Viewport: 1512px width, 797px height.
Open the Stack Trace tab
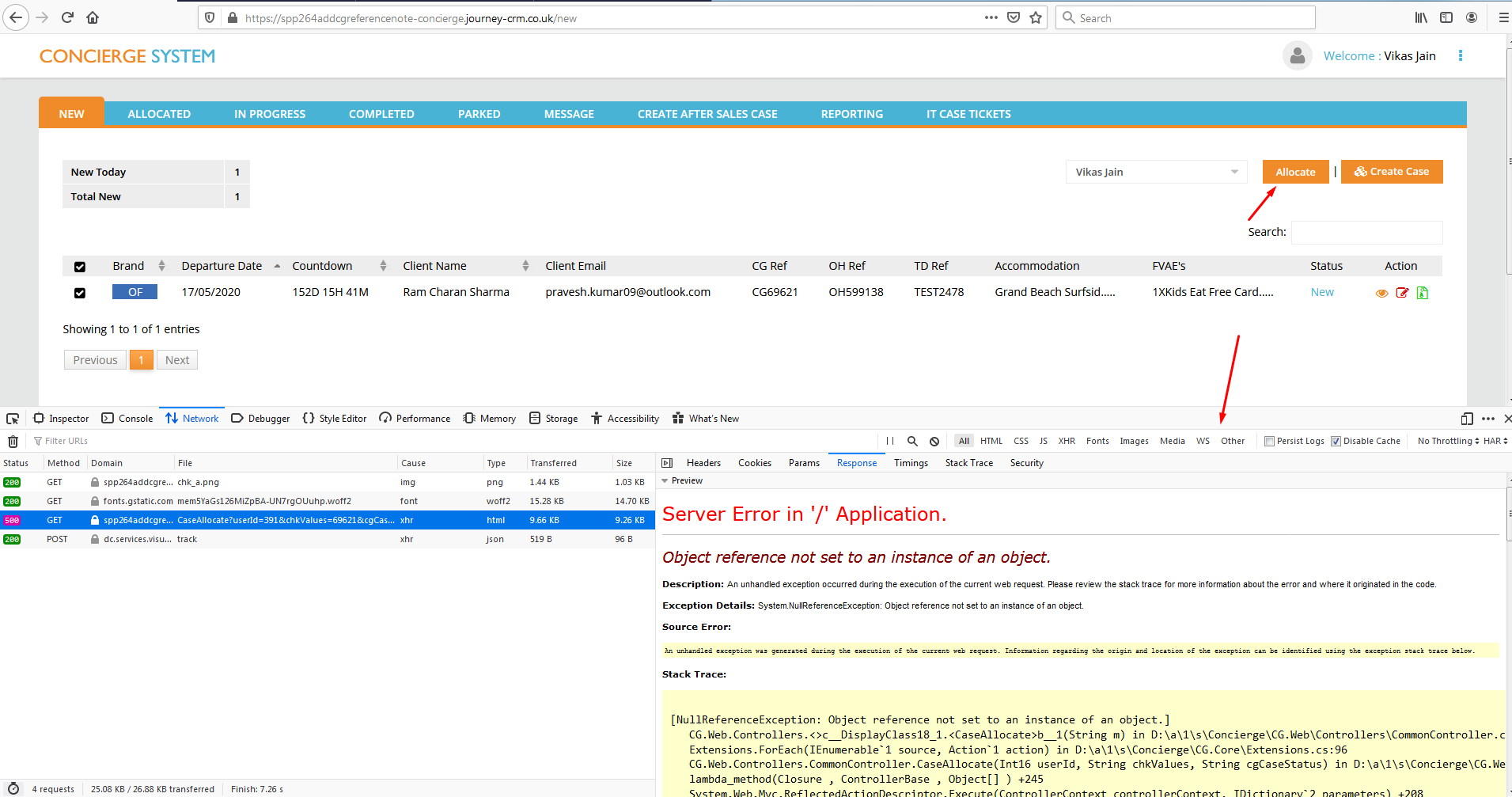(968, 463)
